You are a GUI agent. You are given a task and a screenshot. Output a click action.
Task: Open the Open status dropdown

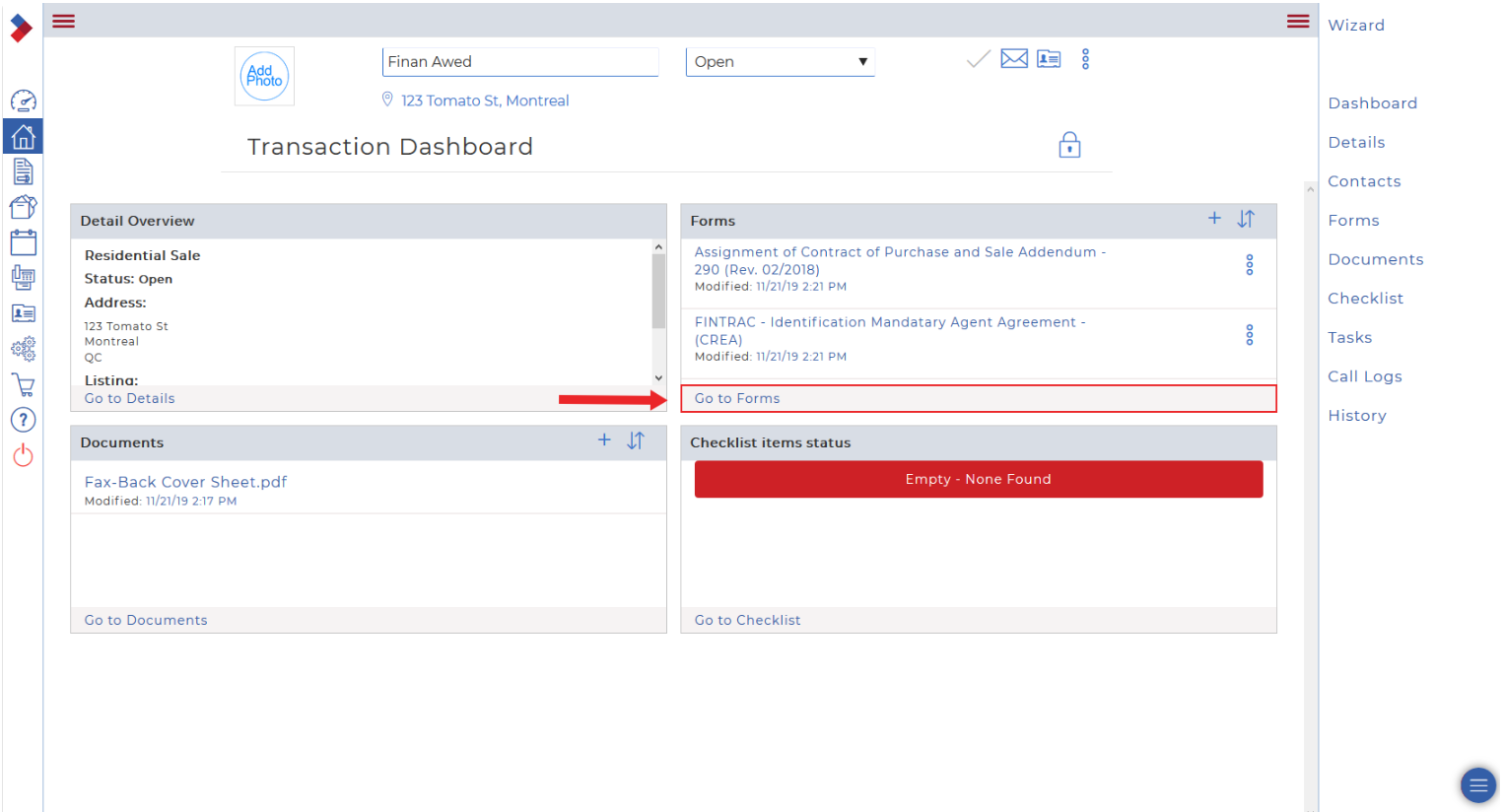coord(780,62)
